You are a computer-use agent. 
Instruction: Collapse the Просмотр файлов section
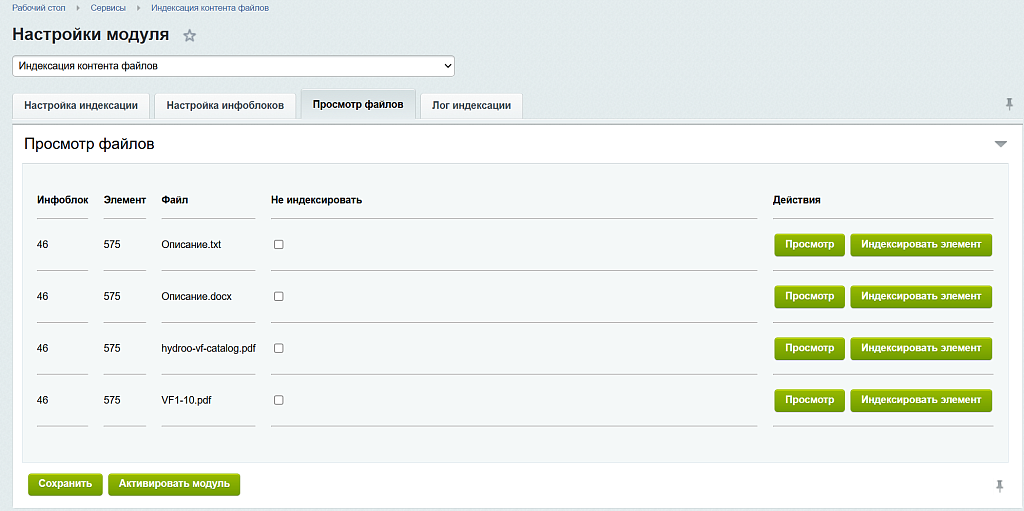1000,144
